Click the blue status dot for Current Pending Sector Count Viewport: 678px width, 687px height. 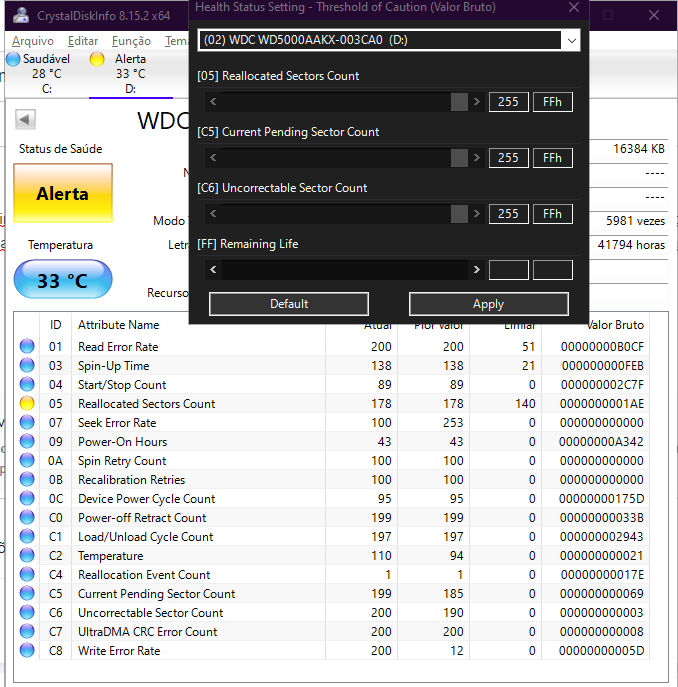pyautogui.click(x=27, y=593)
